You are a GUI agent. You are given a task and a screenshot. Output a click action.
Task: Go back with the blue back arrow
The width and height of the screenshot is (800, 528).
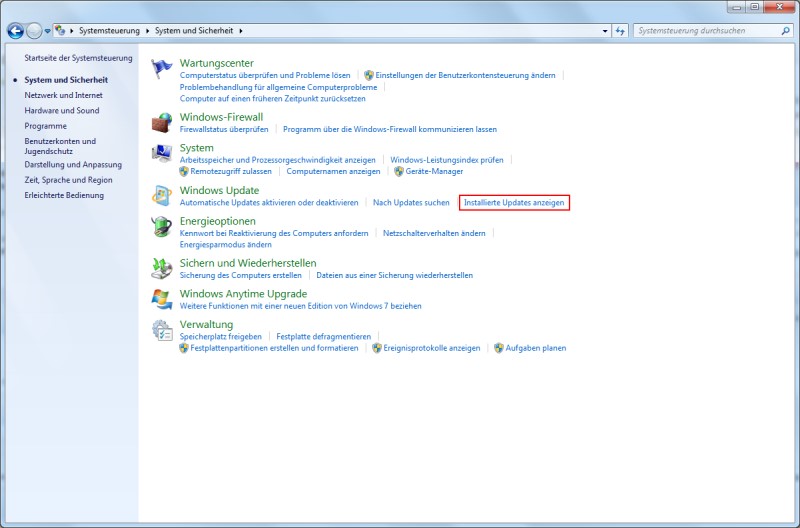point(15,31)
